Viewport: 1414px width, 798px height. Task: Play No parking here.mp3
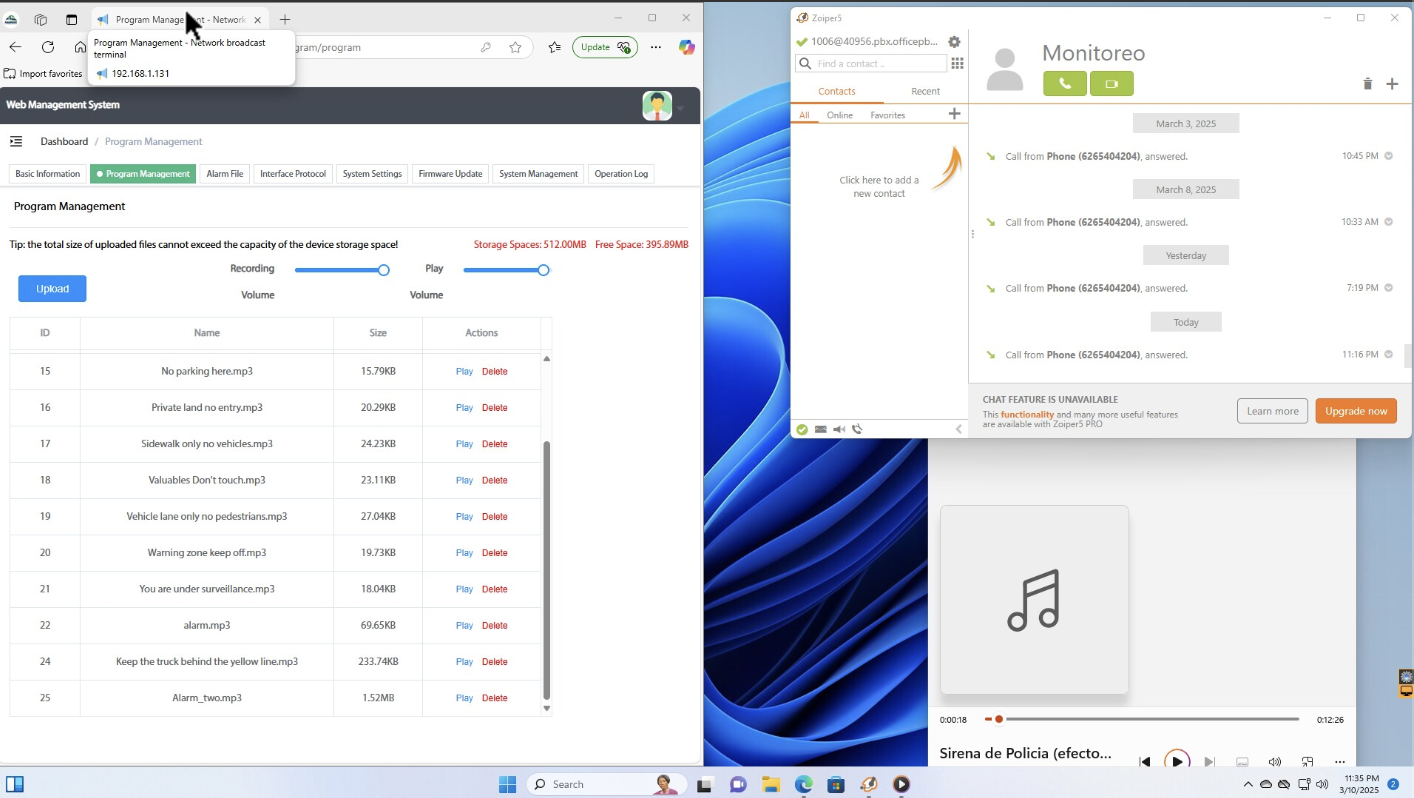[464, 371]
